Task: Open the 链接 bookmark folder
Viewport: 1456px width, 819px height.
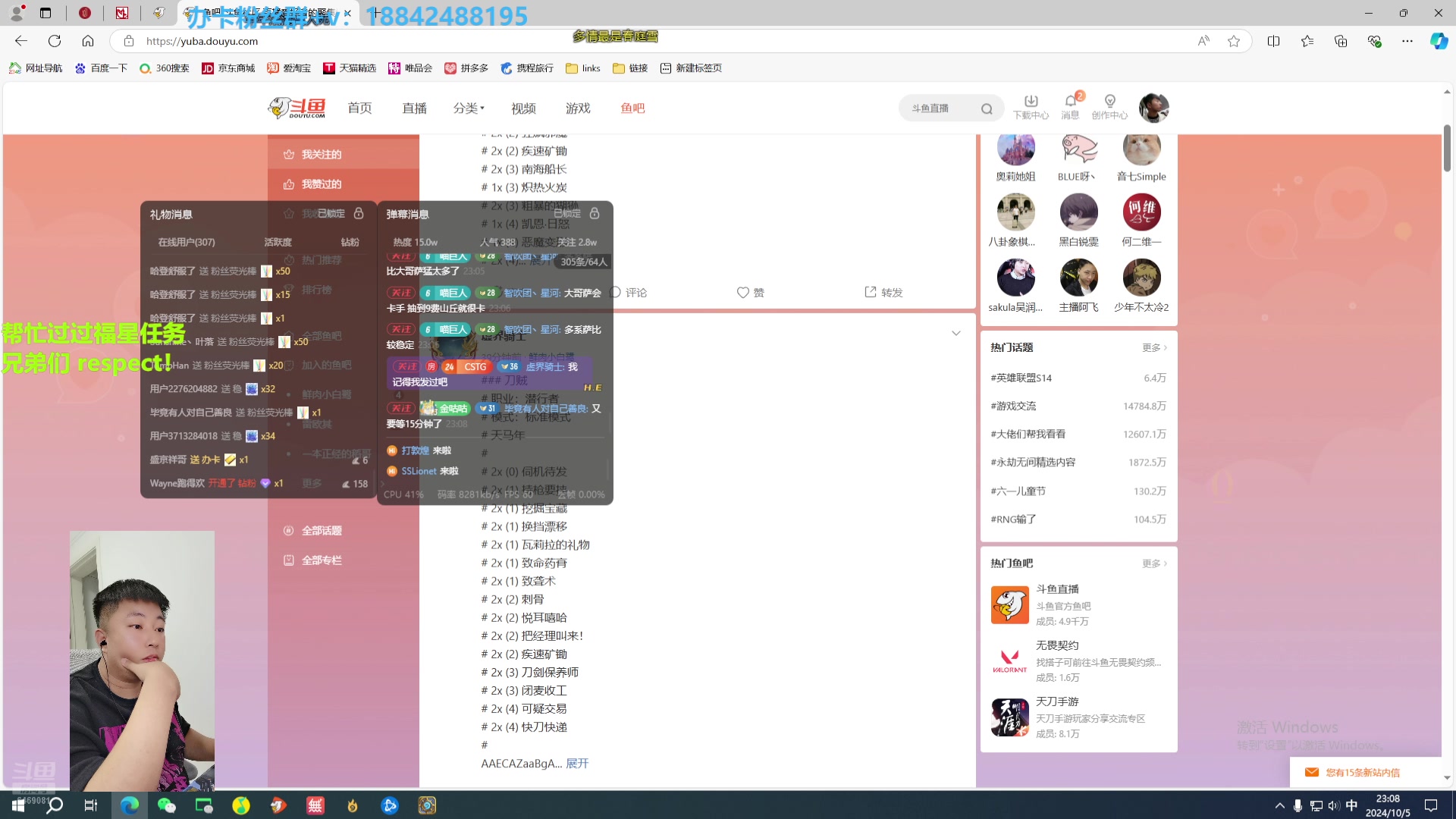Action: pos(630,68)
